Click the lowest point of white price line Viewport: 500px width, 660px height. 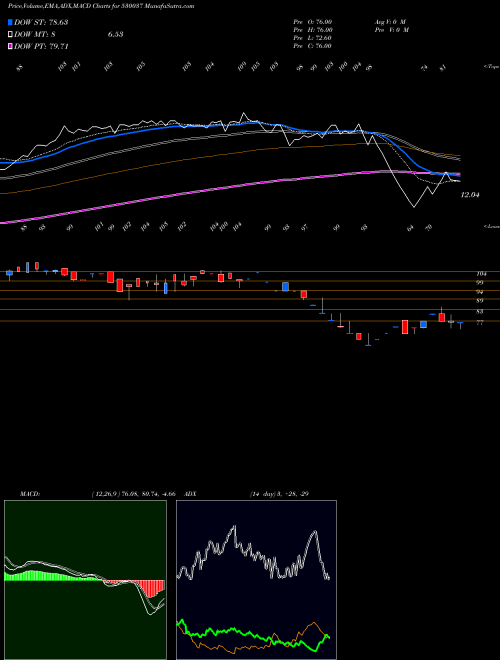pyautogui.click(x=414, y=207)
